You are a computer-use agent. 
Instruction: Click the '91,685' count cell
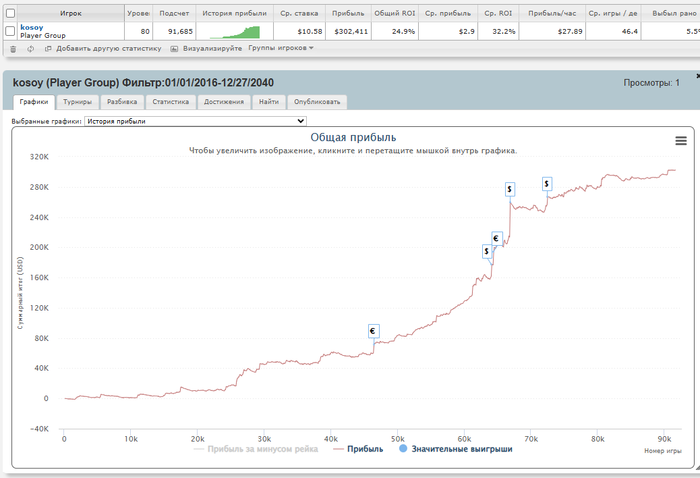[174, 31]
